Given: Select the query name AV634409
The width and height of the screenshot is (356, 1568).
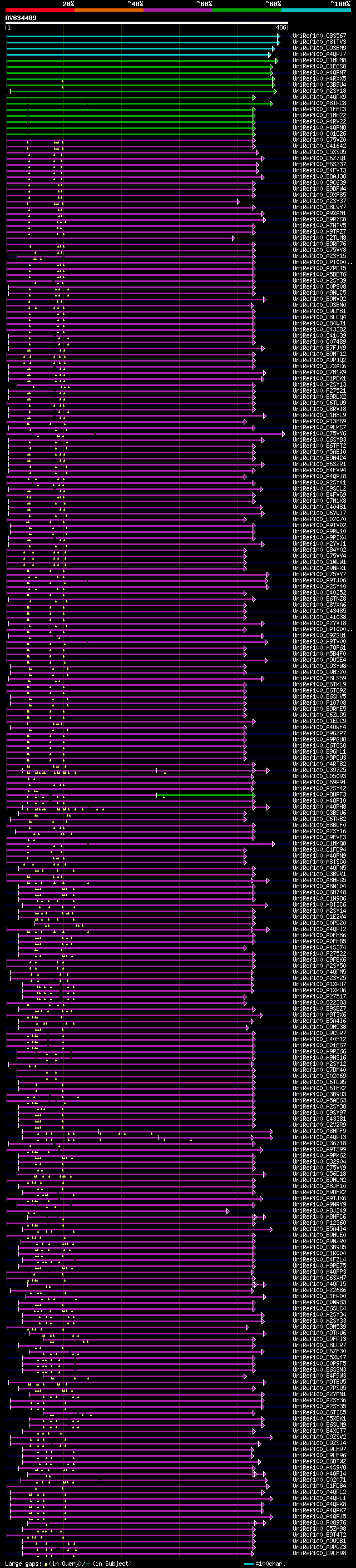Looking at the screenshot, I should click(x=21, y=18).
